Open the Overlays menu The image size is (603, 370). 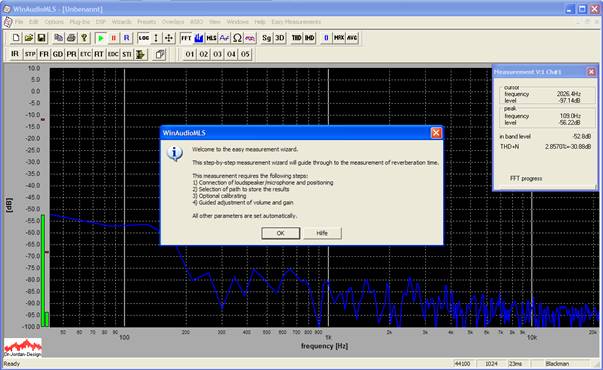[x=173, y=22]
